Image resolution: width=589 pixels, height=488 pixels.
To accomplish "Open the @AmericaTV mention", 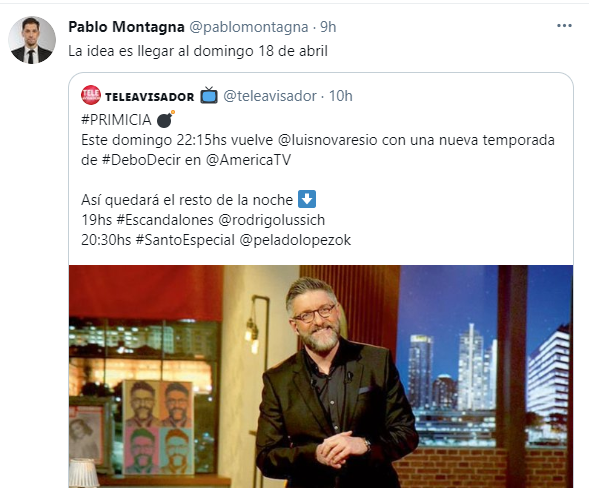I will pos(248,160).
